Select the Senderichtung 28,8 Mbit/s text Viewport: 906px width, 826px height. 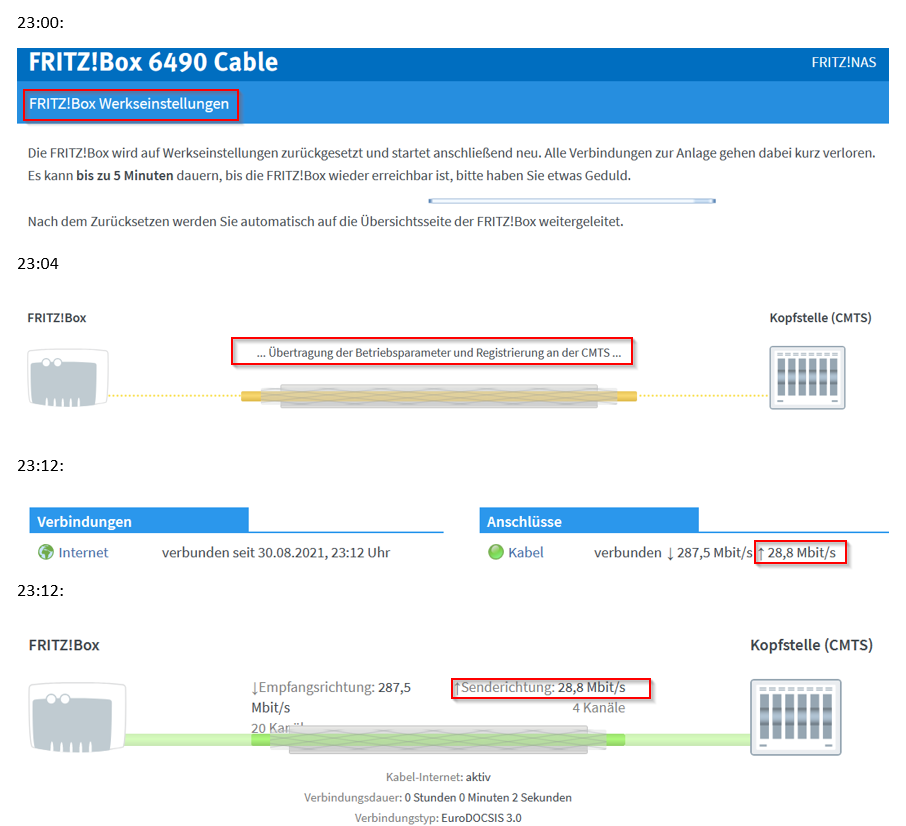pos(540,687)
